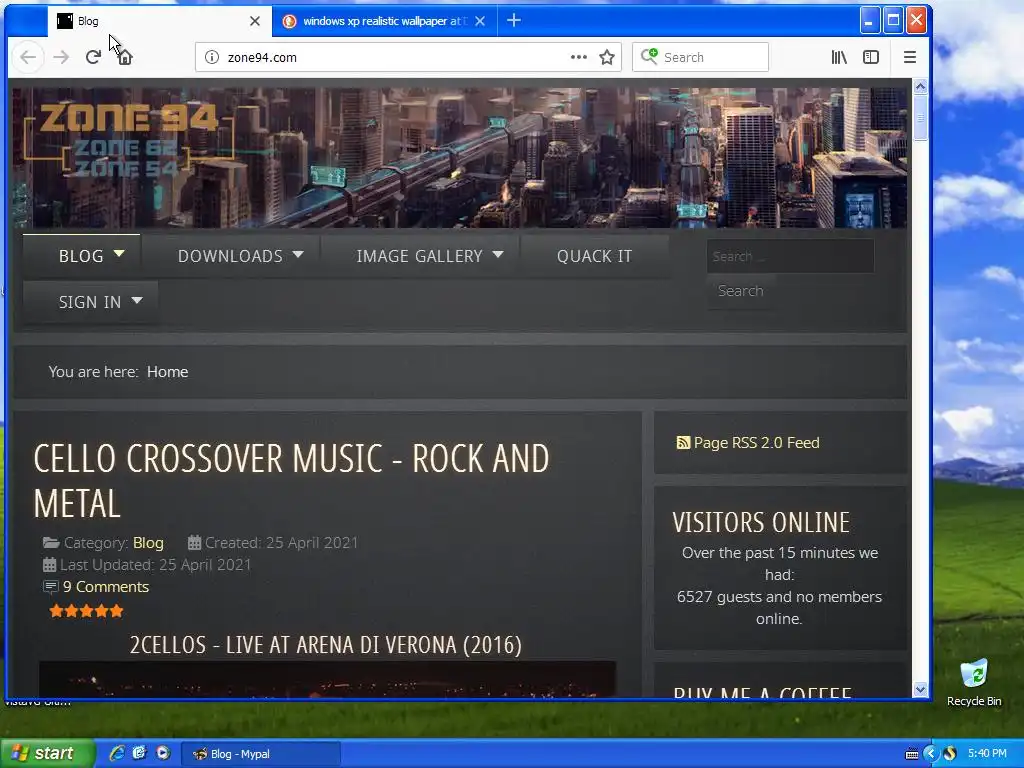
Task: Click the website search input field
Action: (x=790, y=256)
